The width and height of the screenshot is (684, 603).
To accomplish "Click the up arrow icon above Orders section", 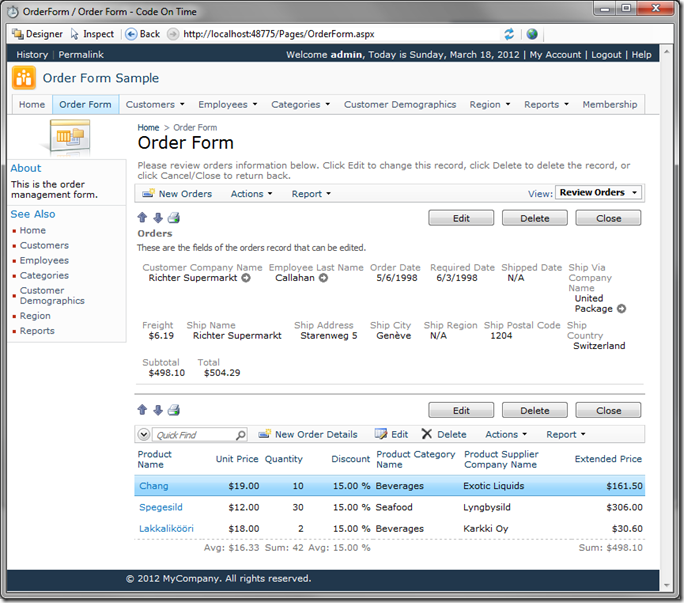I will [142, 218].
